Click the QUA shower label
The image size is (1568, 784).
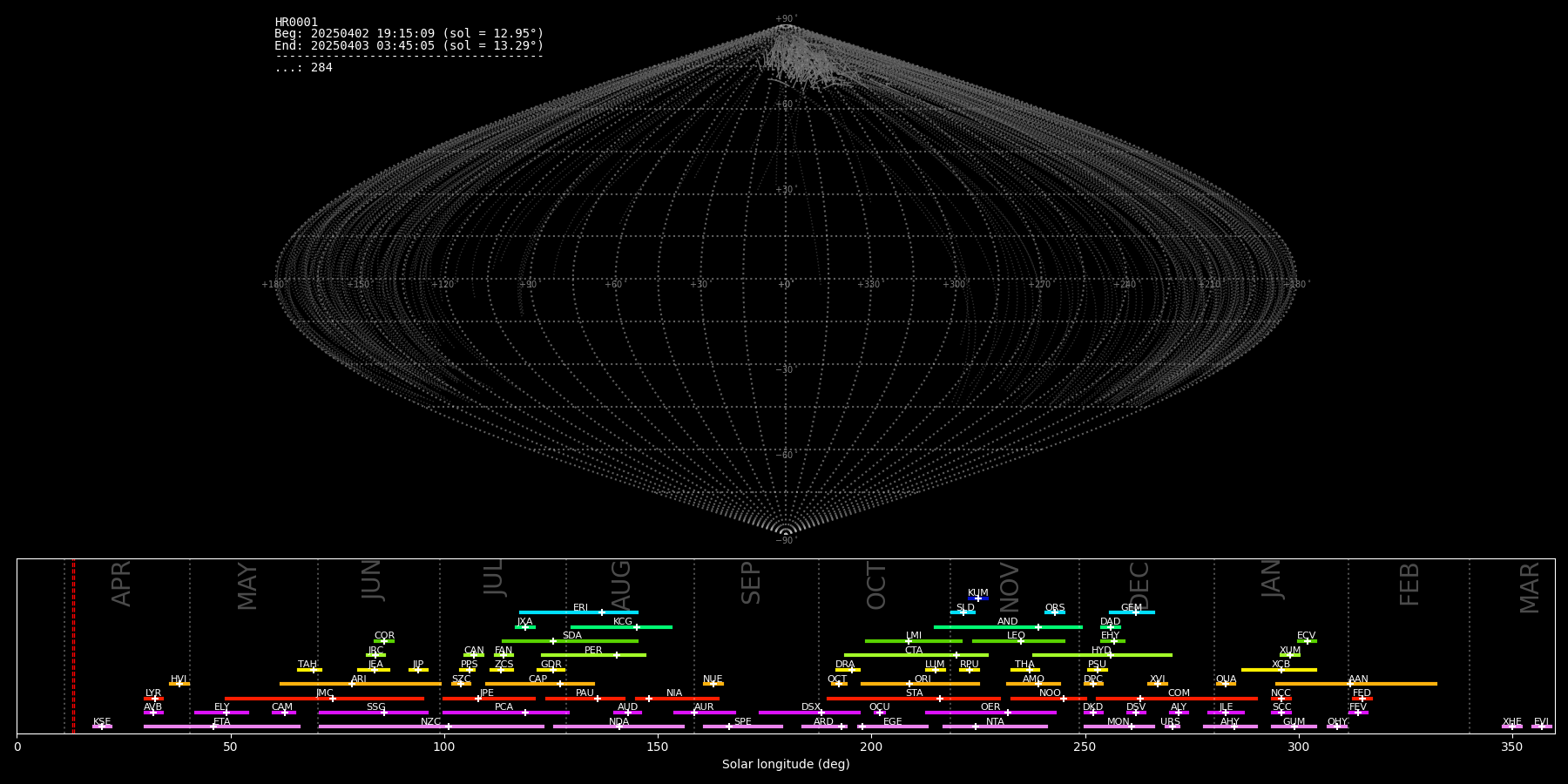tap(1227, 679)
